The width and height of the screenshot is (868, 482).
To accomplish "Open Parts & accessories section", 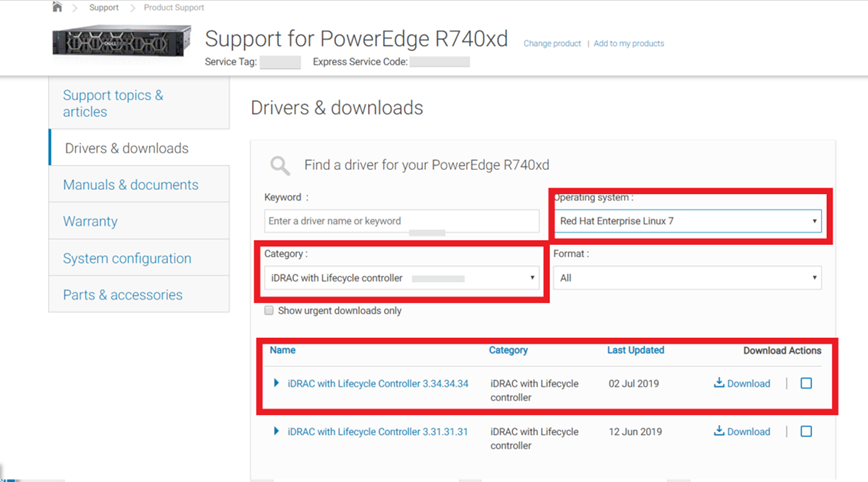I will point(139,294).
